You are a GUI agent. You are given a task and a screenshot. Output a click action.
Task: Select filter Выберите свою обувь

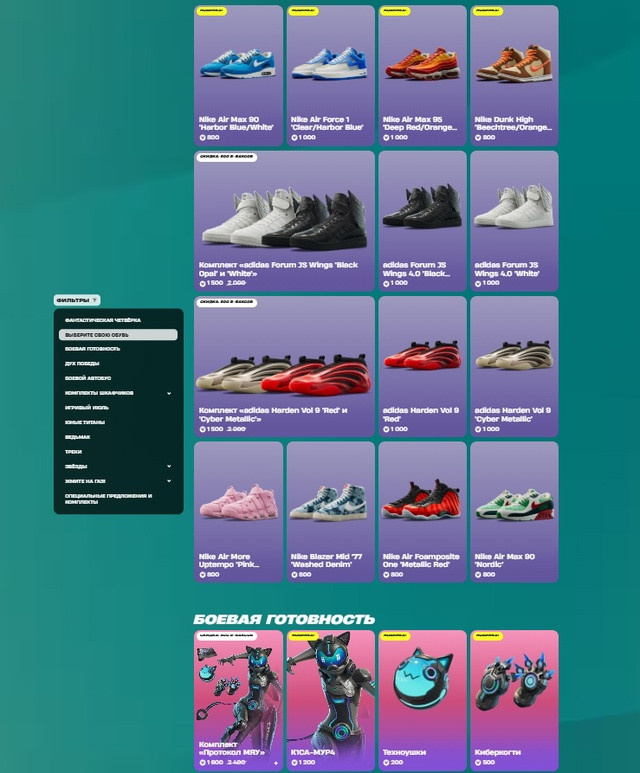(118, 335)
